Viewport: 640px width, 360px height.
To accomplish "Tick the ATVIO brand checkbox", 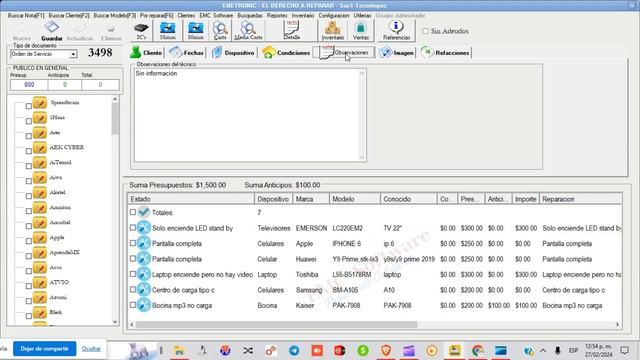I will click(29, 286).
